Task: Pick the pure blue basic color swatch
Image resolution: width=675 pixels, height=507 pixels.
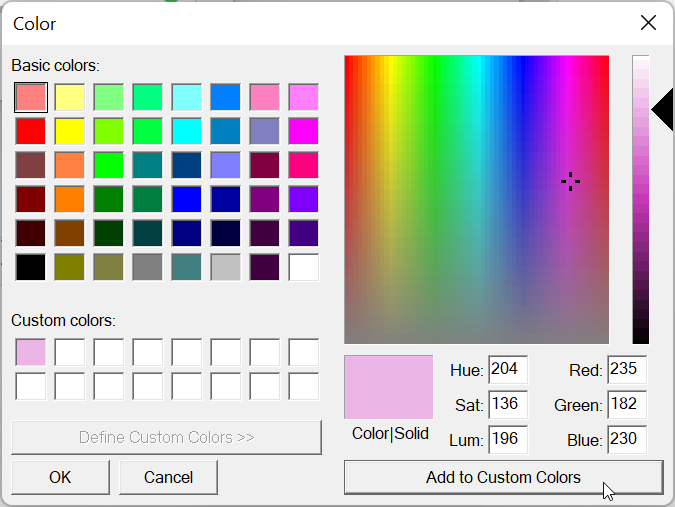Action: (186, 199)
